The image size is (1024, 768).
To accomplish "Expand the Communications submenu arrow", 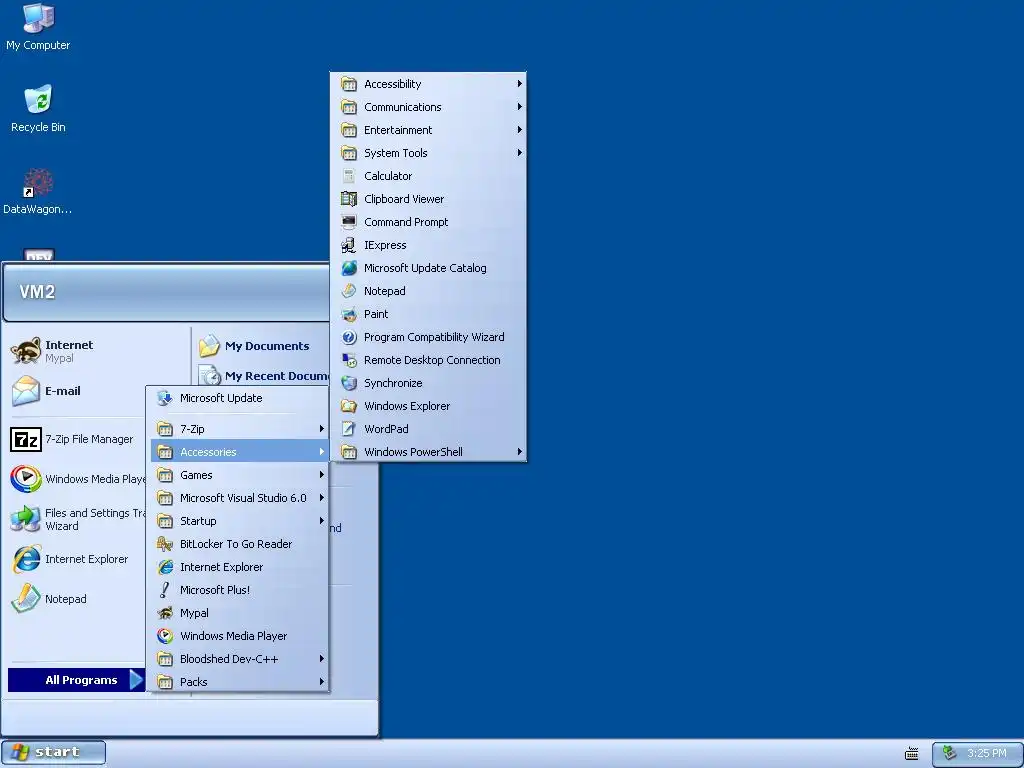I will coord(519,106).
